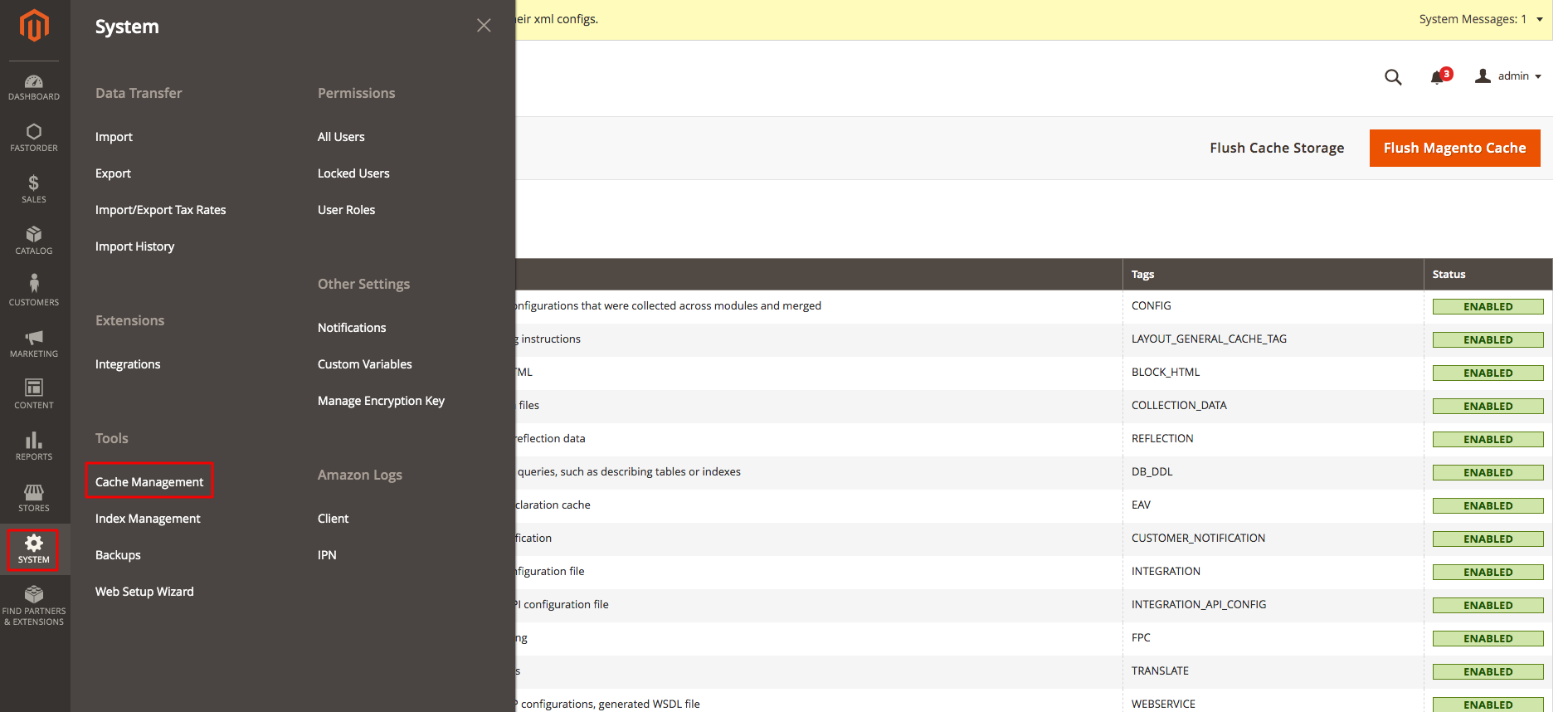Click Flush Cache Storage button

(x=1277, y=148)
